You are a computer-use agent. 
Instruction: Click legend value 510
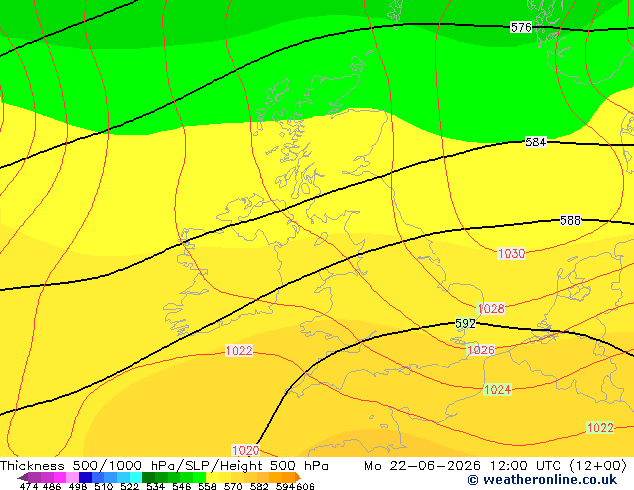pyautogui.click(x=104, y=486)
